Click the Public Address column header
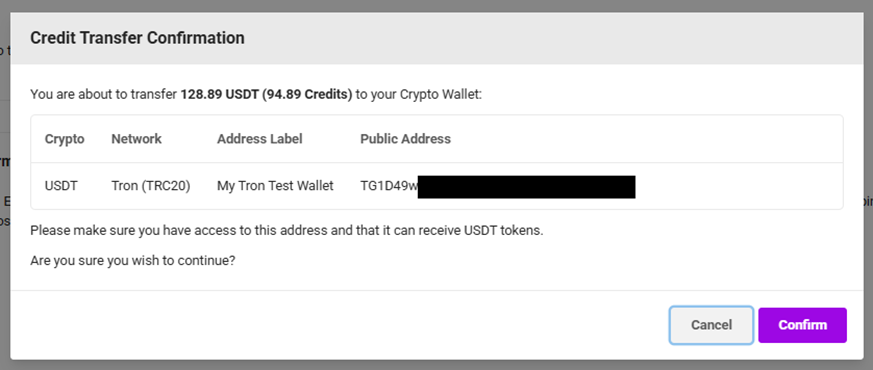873x370 pixels. (x=405, y=139)
